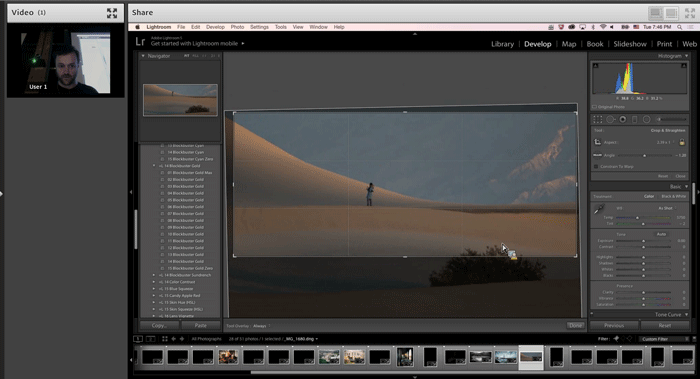
Task: Click the Paste button
Action: 200,325
